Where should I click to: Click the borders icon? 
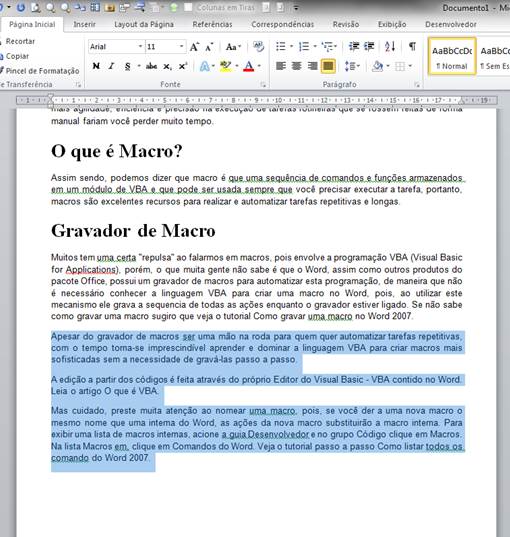400,66
